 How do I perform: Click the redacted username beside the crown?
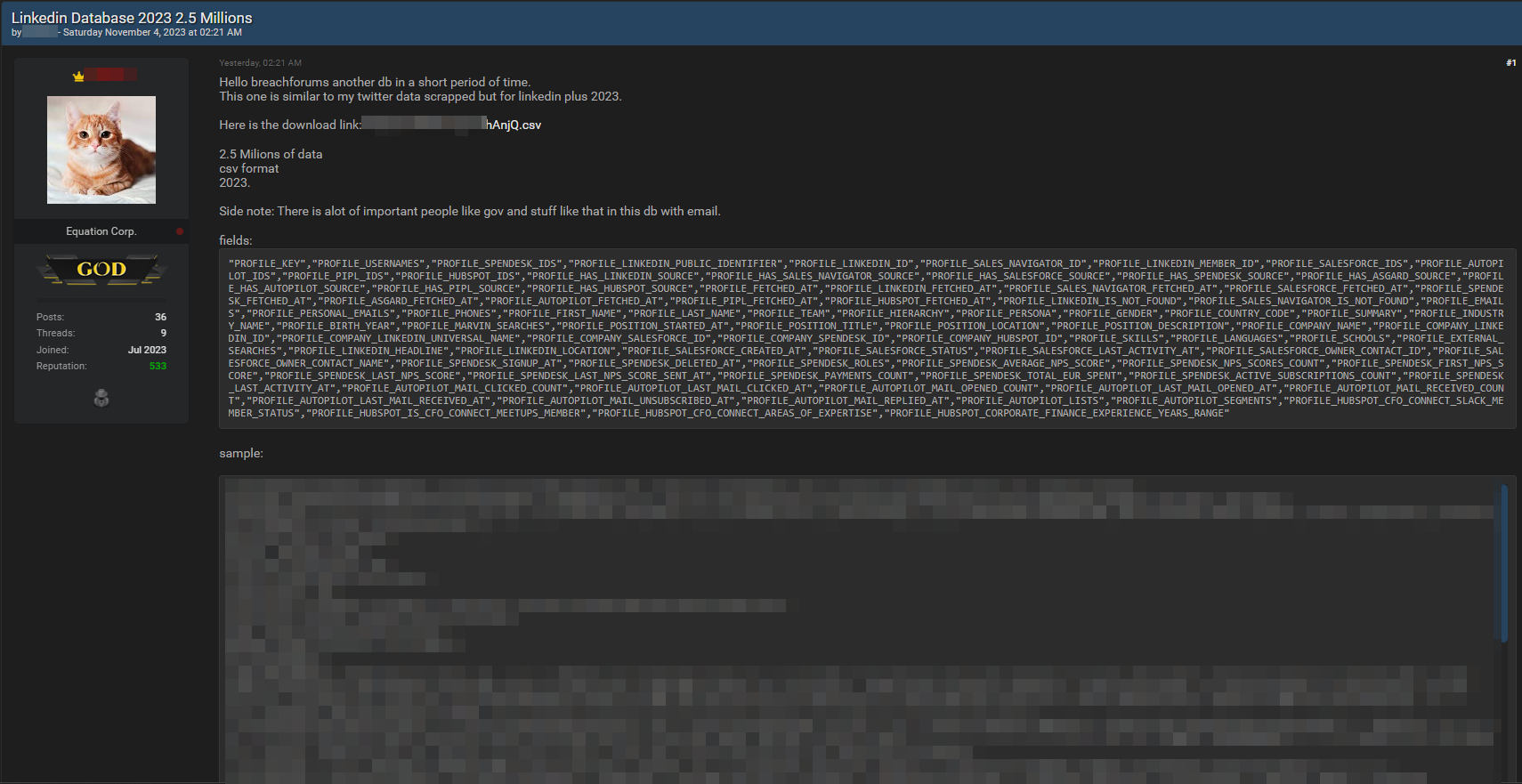point(111,75)
